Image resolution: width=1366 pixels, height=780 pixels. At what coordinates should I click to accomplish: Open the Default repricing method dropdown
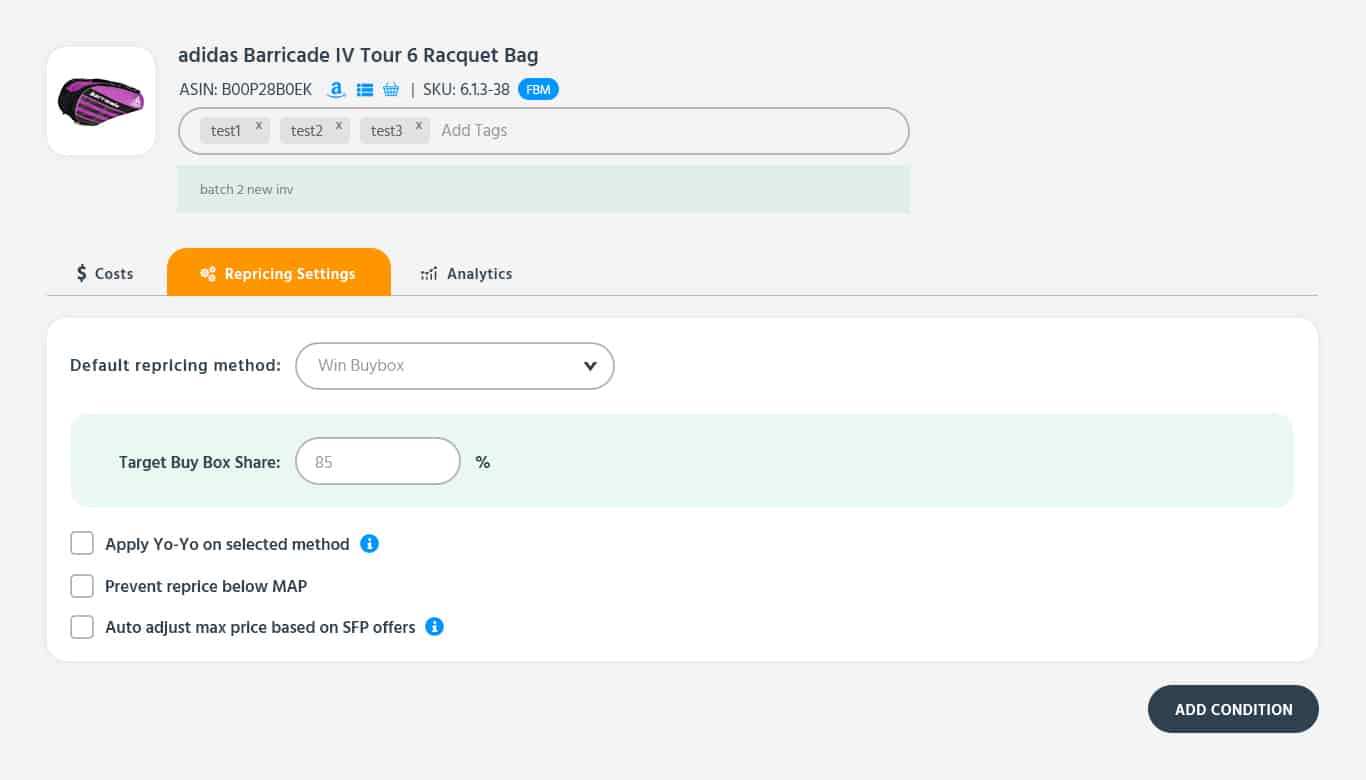pos(455,366)
